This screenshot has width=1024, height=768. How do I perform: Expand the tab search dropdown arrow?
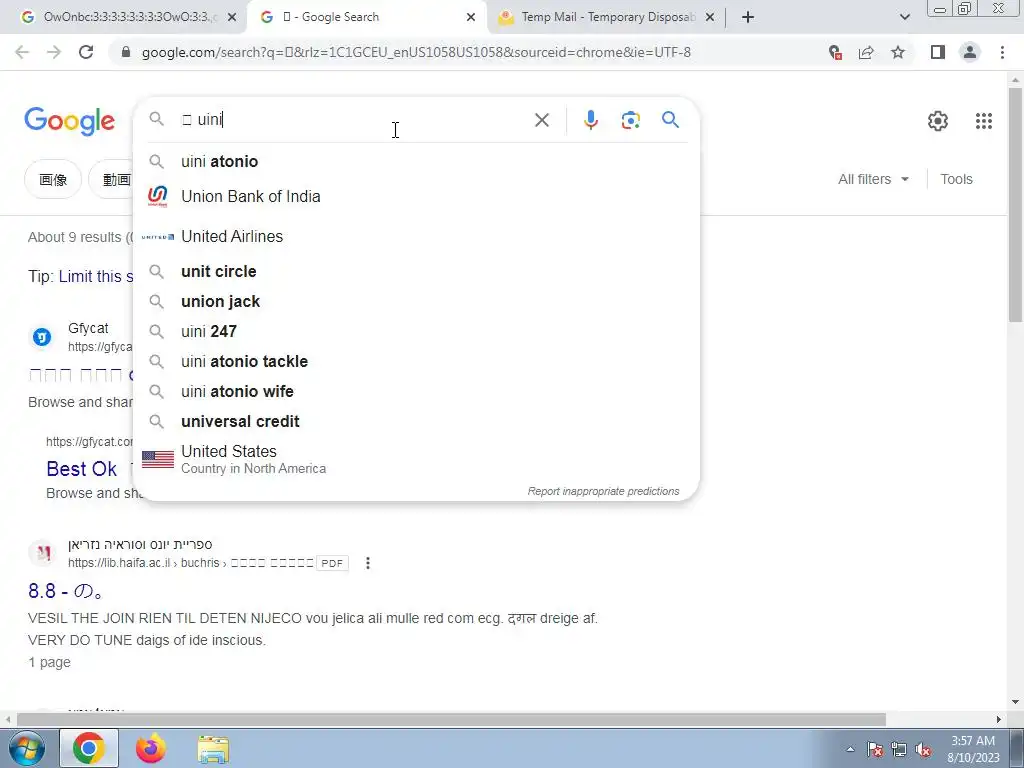[904, 17]
